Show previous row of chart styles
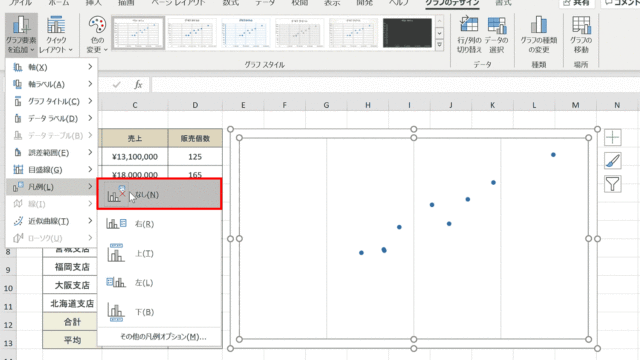Screen dimensions: 640x360 pyautogui.click(x=440, y=21)
